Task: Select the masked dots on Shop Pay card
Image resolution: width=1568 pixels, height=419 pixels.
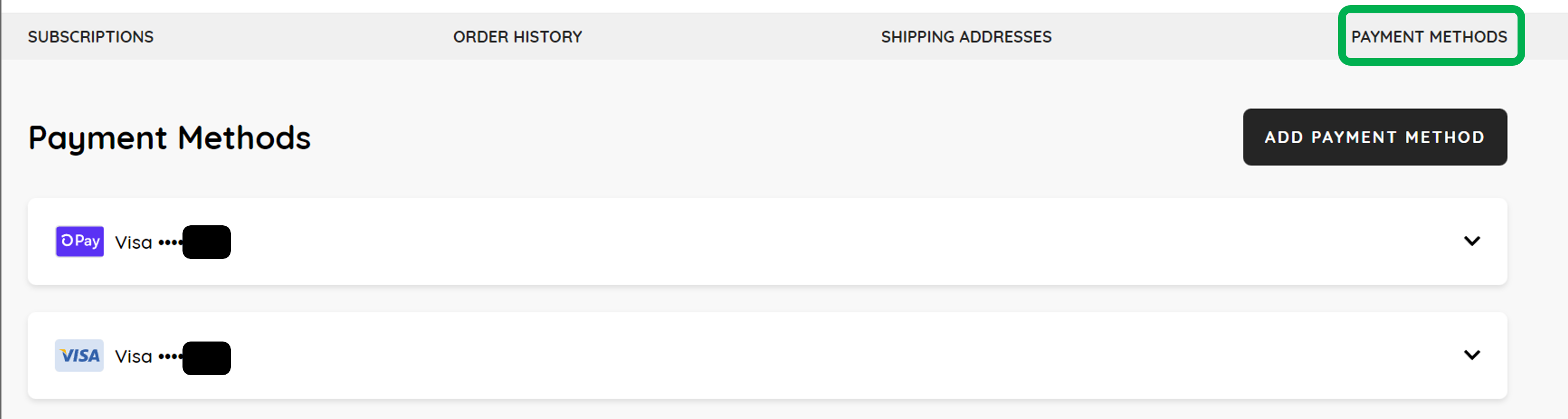Action: 170,243
